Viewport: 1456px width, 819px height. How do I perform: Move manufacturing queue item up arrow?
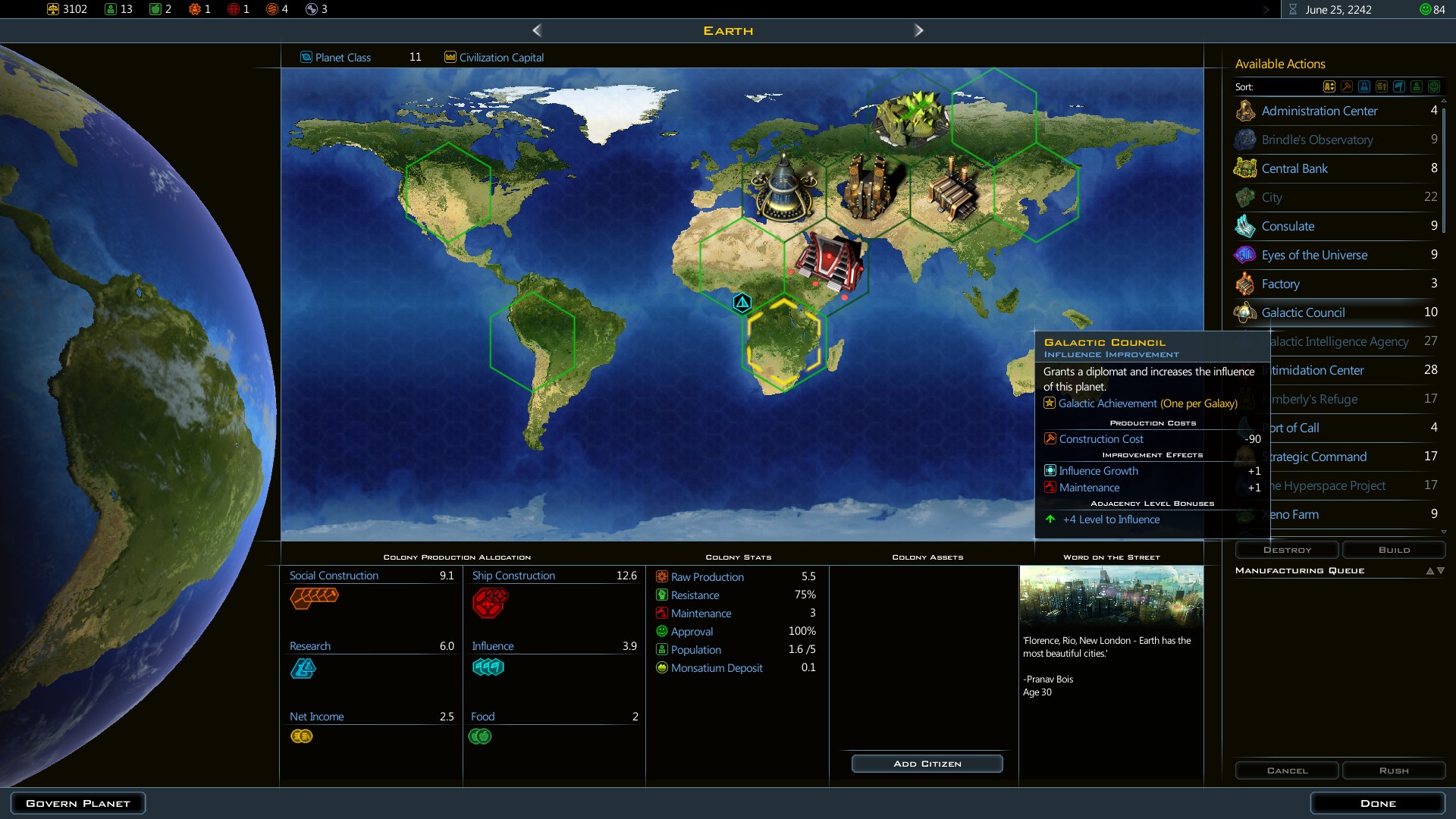coord(1429,571)
